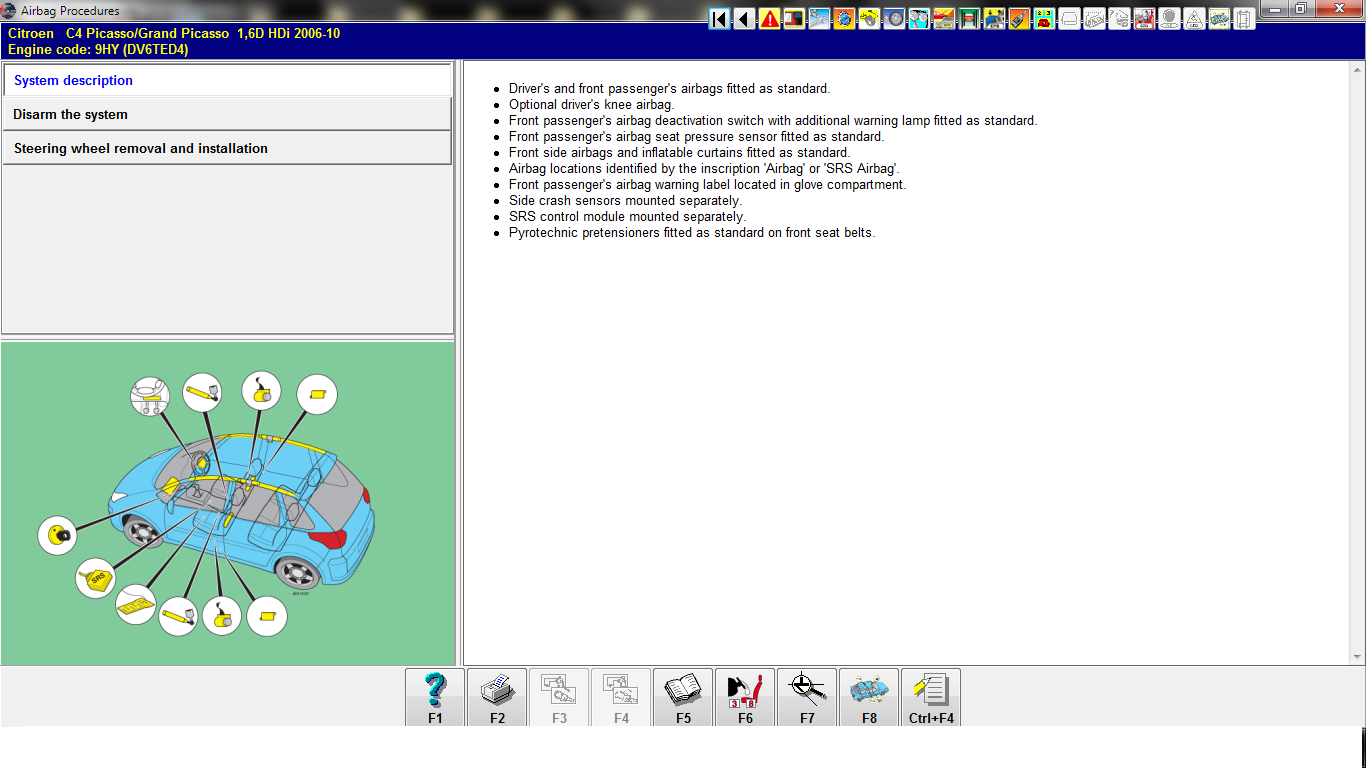The image size is (1366, 768).
Task: Click the tyre wheel icon in top toolbar
Action: 894,19
